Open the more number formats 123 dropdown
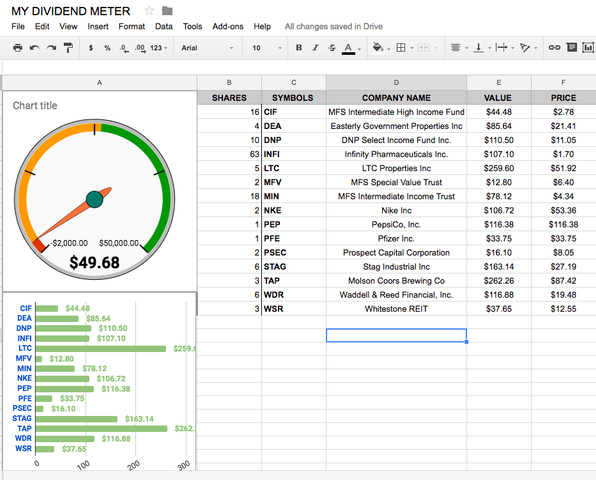 click(x=159, y=48)
